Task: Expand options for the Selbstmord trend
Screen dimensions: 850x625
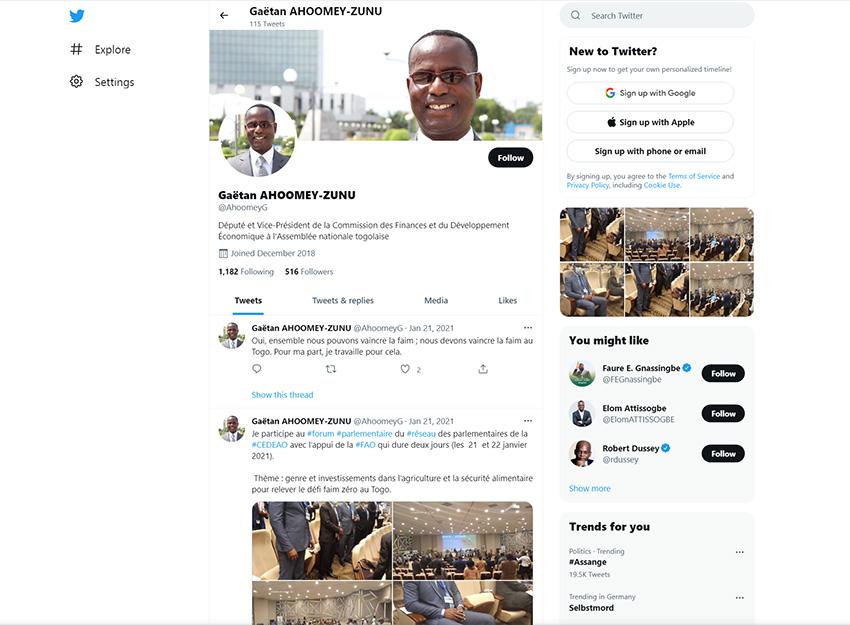Action: (739, 597)
